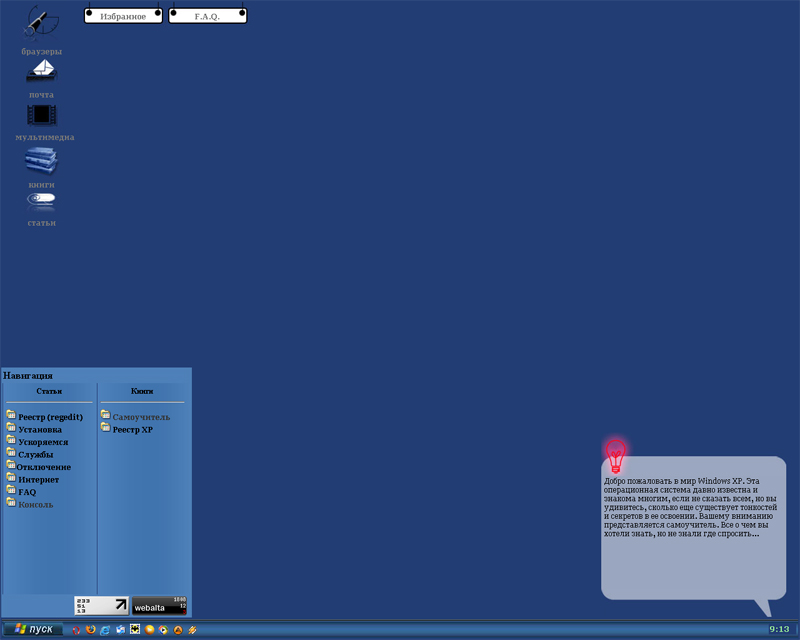Open the Самоучитель book link
The width and height of the screenshot is (800, 640).
coord(141,417)
